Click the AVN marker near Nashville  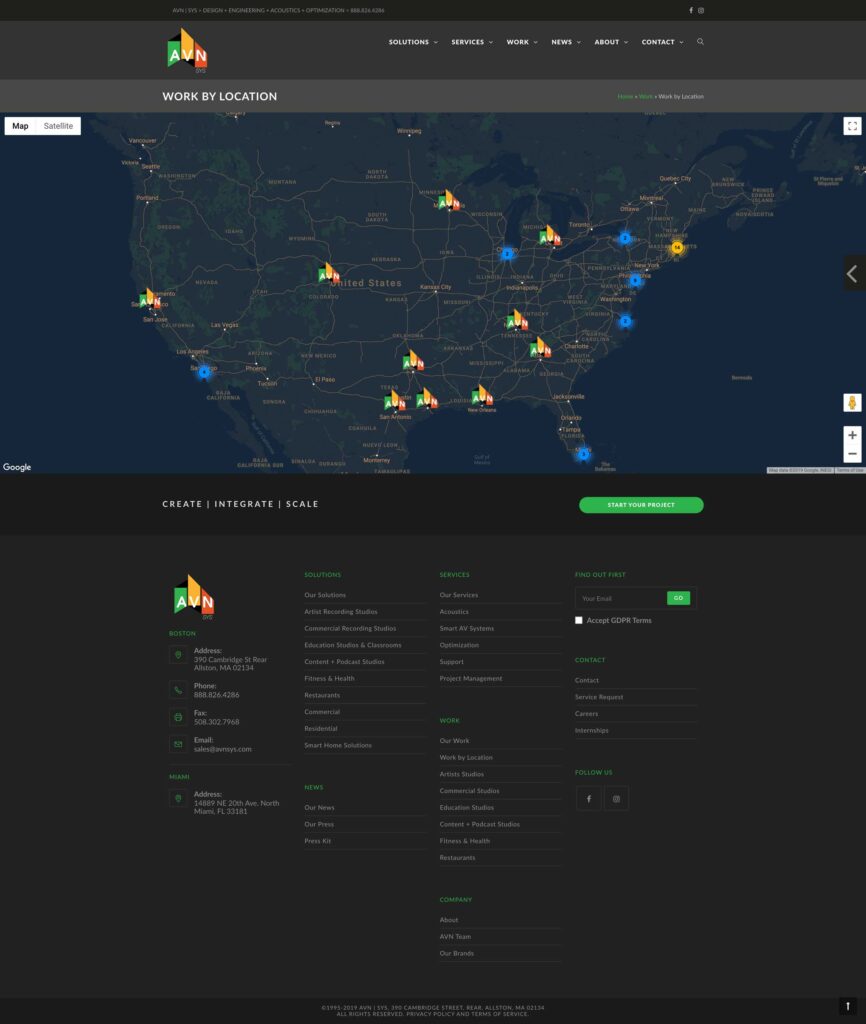(517, 320)
